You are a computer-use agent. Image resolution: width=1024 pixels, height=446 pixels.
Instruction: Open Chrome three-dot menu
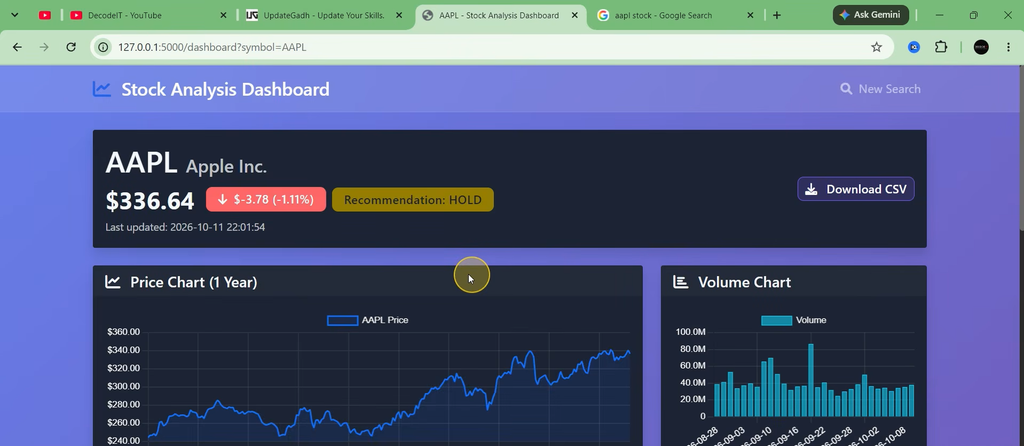[x=1008, y=47]
